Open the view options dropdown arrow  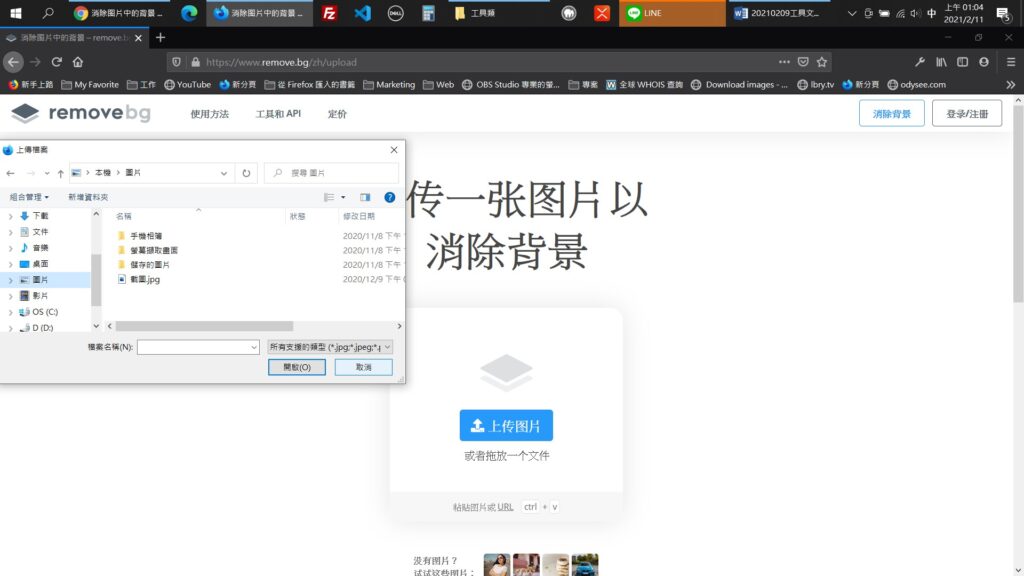343,198
